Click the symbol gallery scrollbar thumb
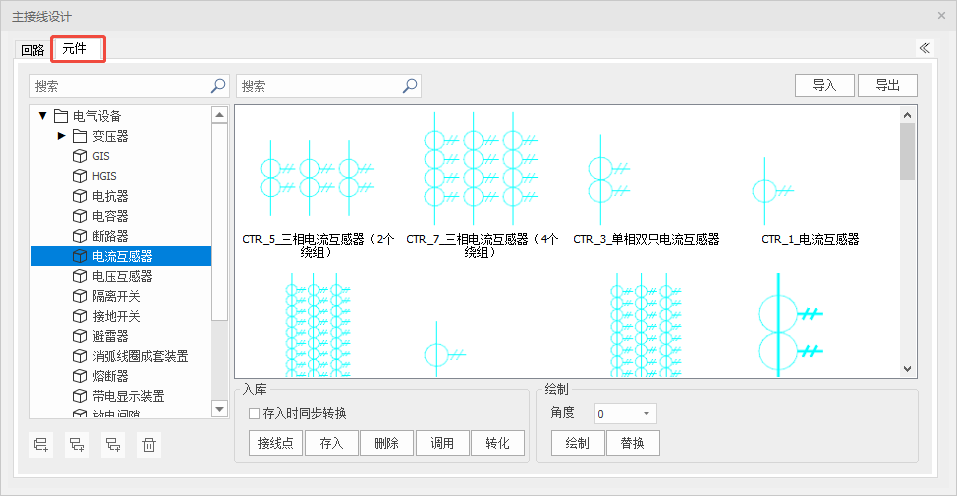 click(x=908, y=151)
